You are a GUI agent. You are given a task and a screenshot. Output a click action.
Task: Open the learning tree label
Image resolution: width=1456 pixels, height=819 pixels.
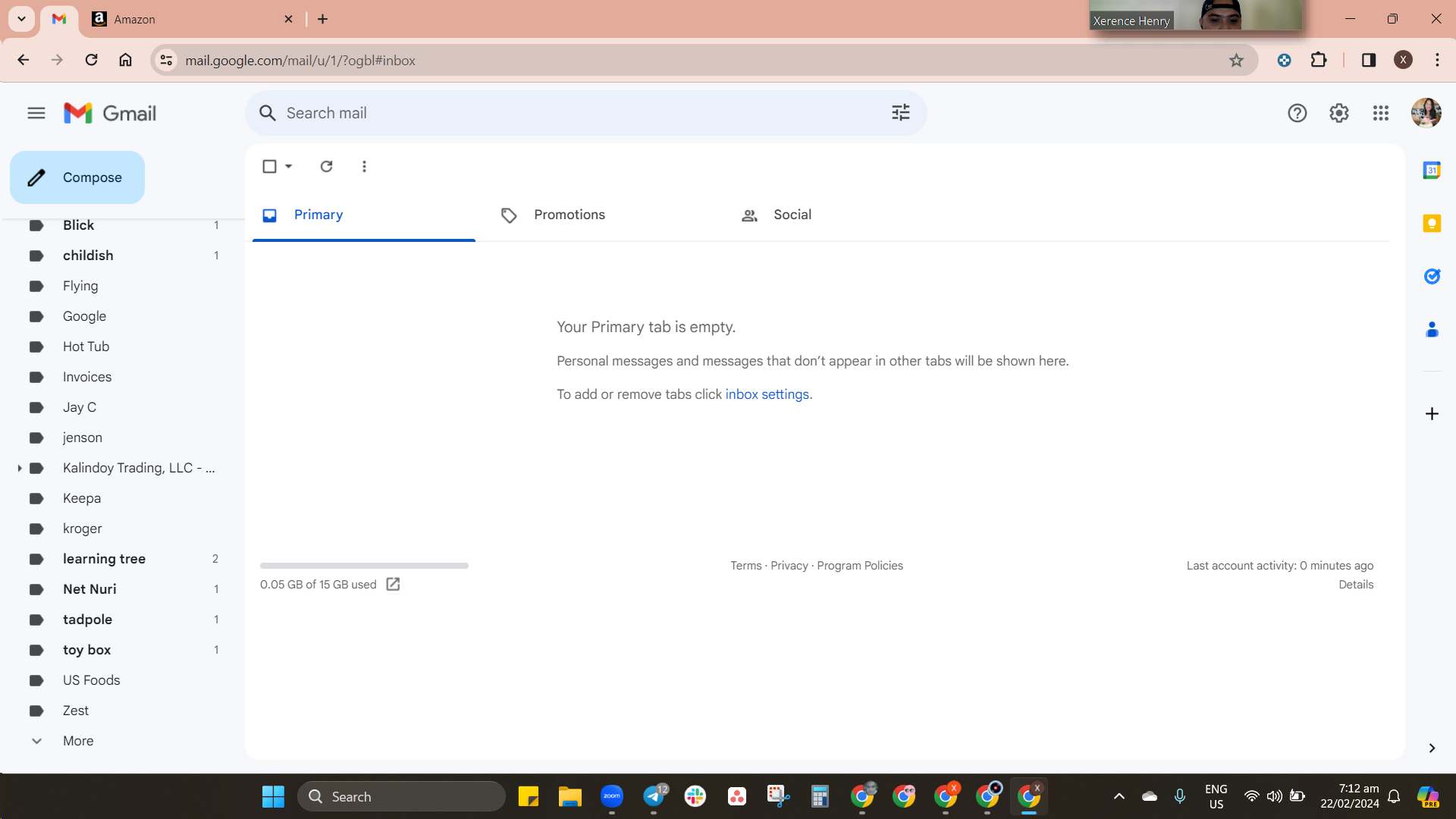pos(104,559)
